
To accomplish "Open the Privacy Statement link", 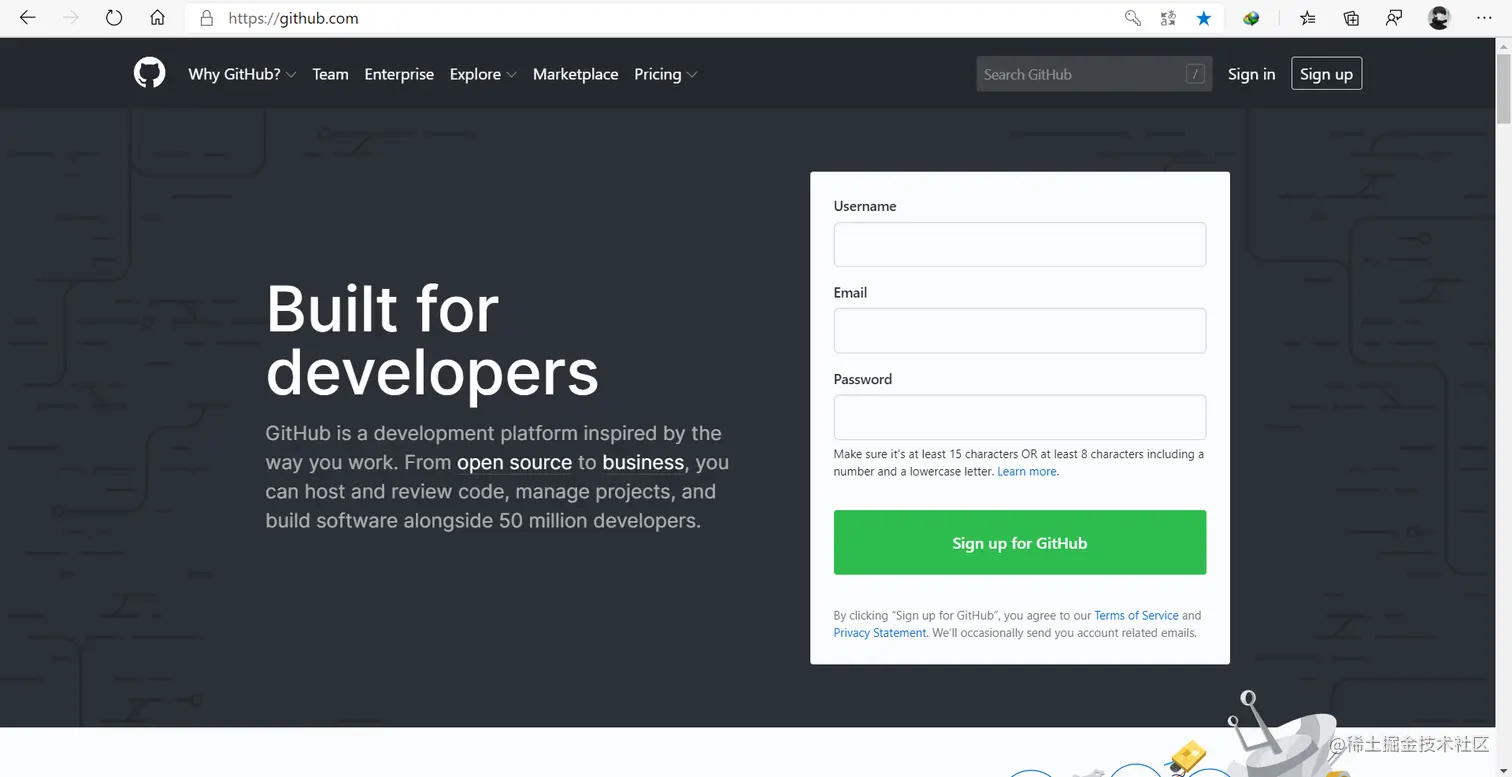I will tap(880, 633).
